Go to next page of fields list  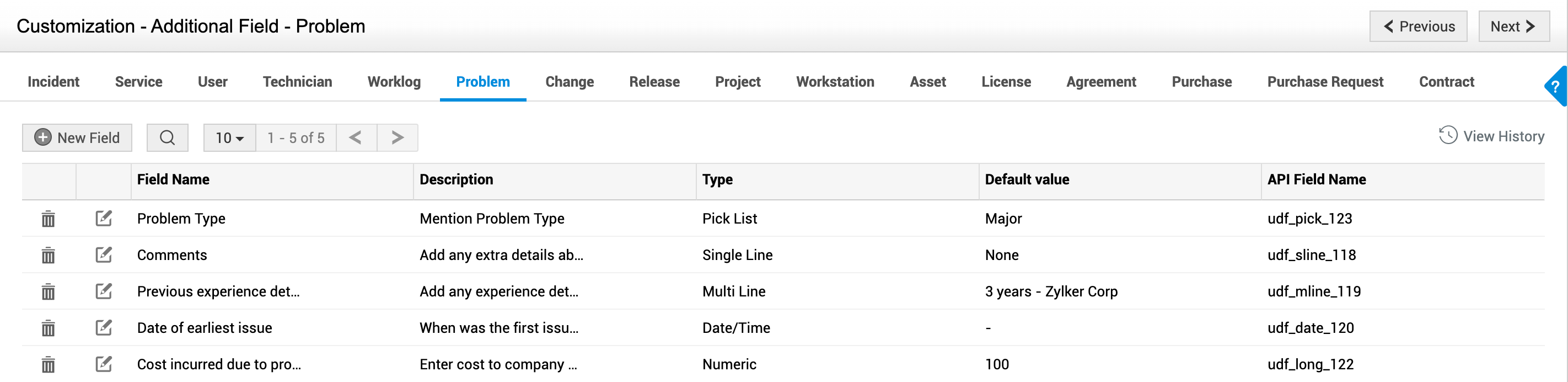click(398, 137)
